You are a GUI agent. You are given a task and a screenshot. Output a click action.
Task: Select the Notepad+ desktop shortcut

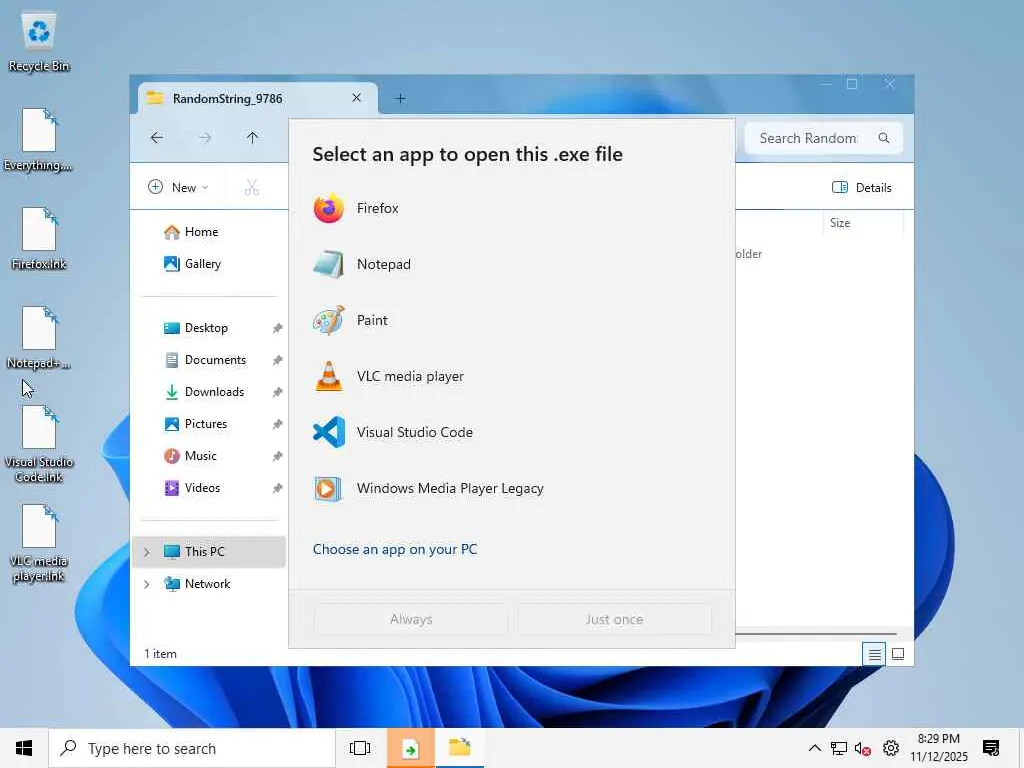click(x=39, y=338)
